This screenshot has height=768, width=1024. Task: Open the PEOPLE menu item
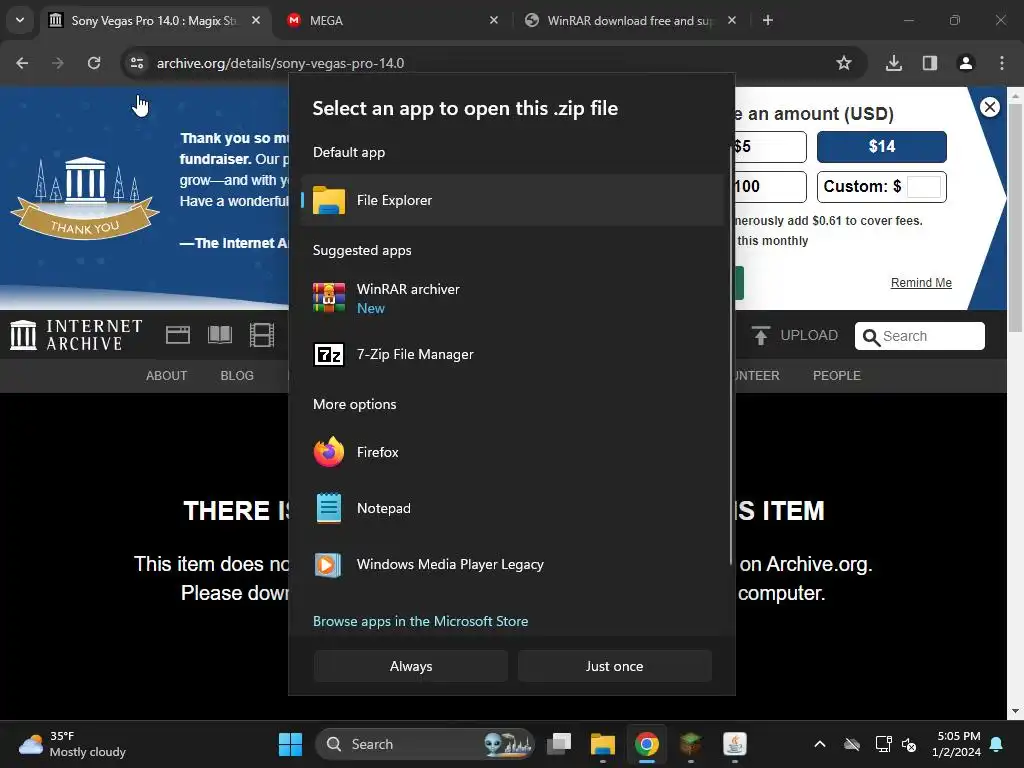click(837, 376)
